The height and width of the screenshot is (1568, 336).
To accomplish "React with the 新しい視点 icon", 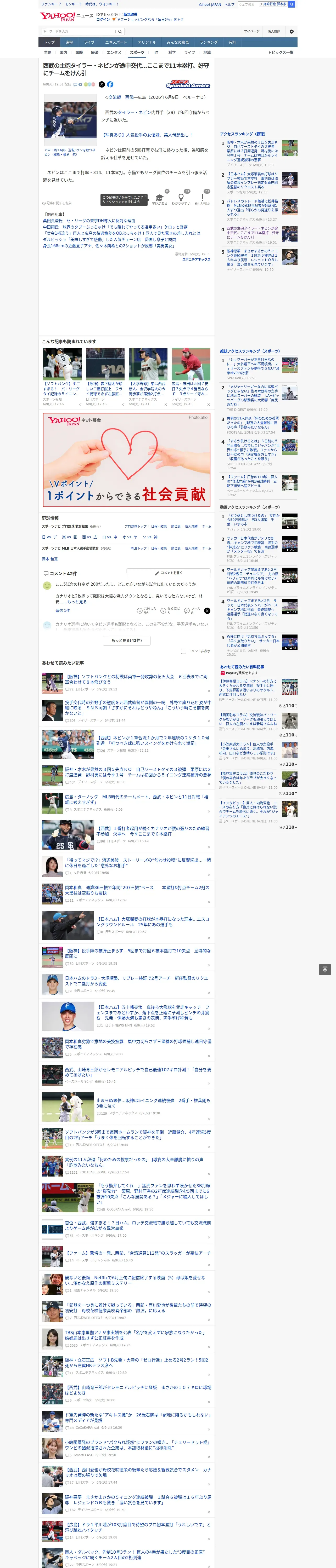I will (x=203, y=198).
